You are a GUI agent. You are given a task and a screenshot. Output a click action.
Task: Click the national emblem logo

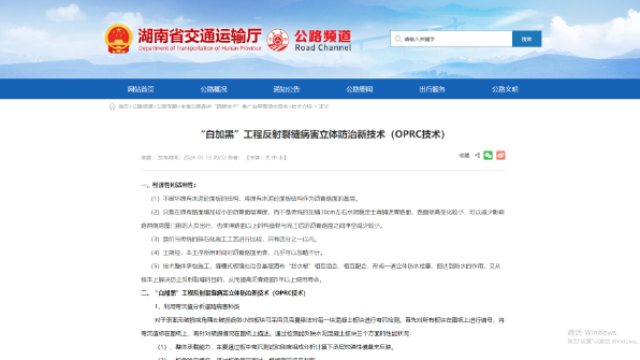[118, 39]
